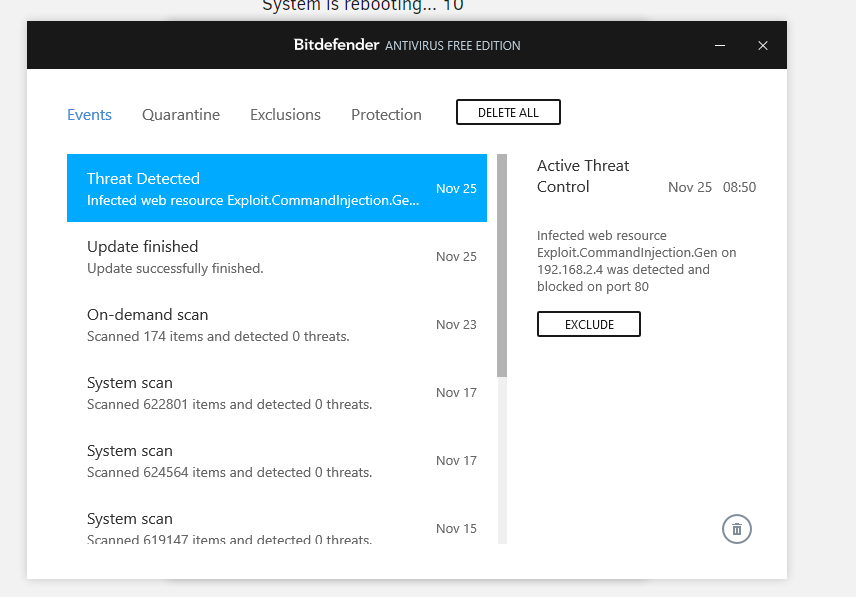Close the Bitdefender window
The image size is (856, 597).
763,45
